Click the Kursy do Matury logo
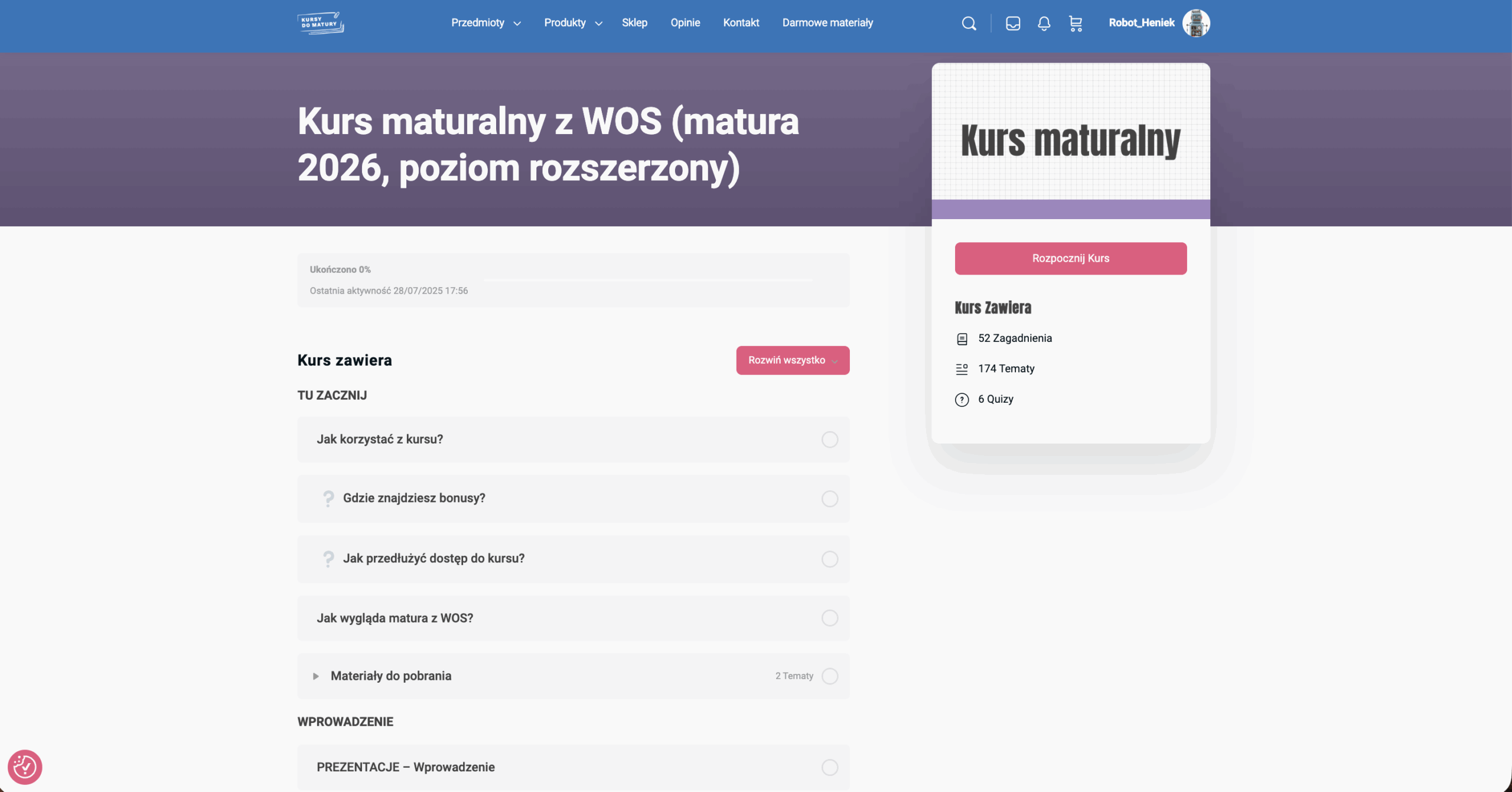 321,23
